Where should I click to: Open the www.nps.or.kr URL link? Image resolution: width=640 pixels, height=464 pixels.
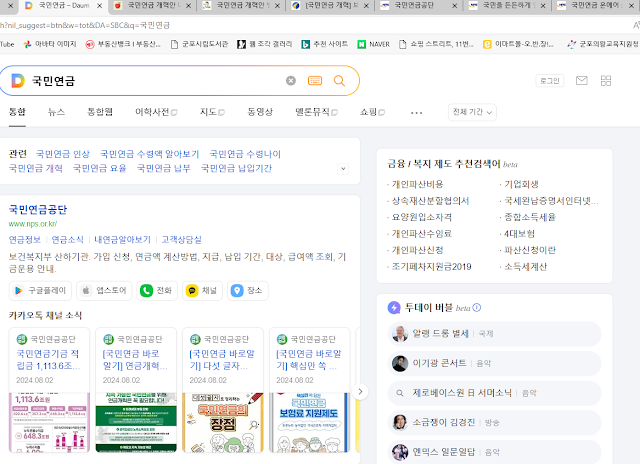33,224
